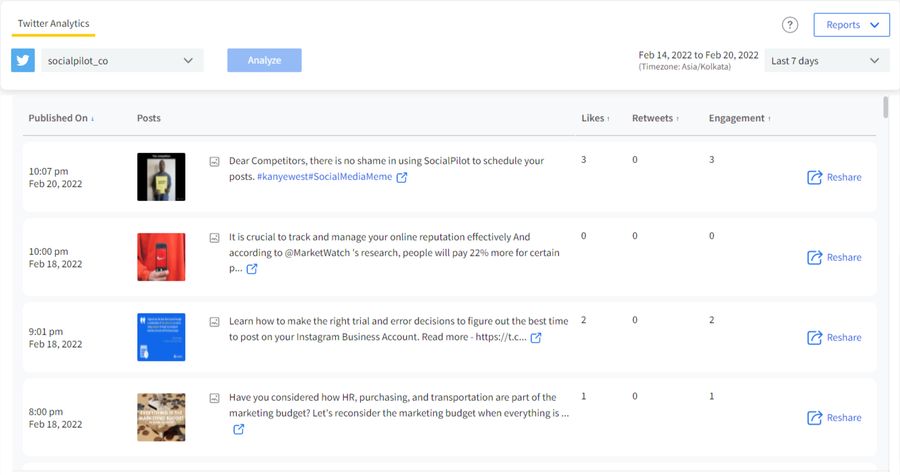Click the 8:00 pm Feb 18, 2022 timestamp
This screenshot has width=900, height=475.
coord(55,418)
